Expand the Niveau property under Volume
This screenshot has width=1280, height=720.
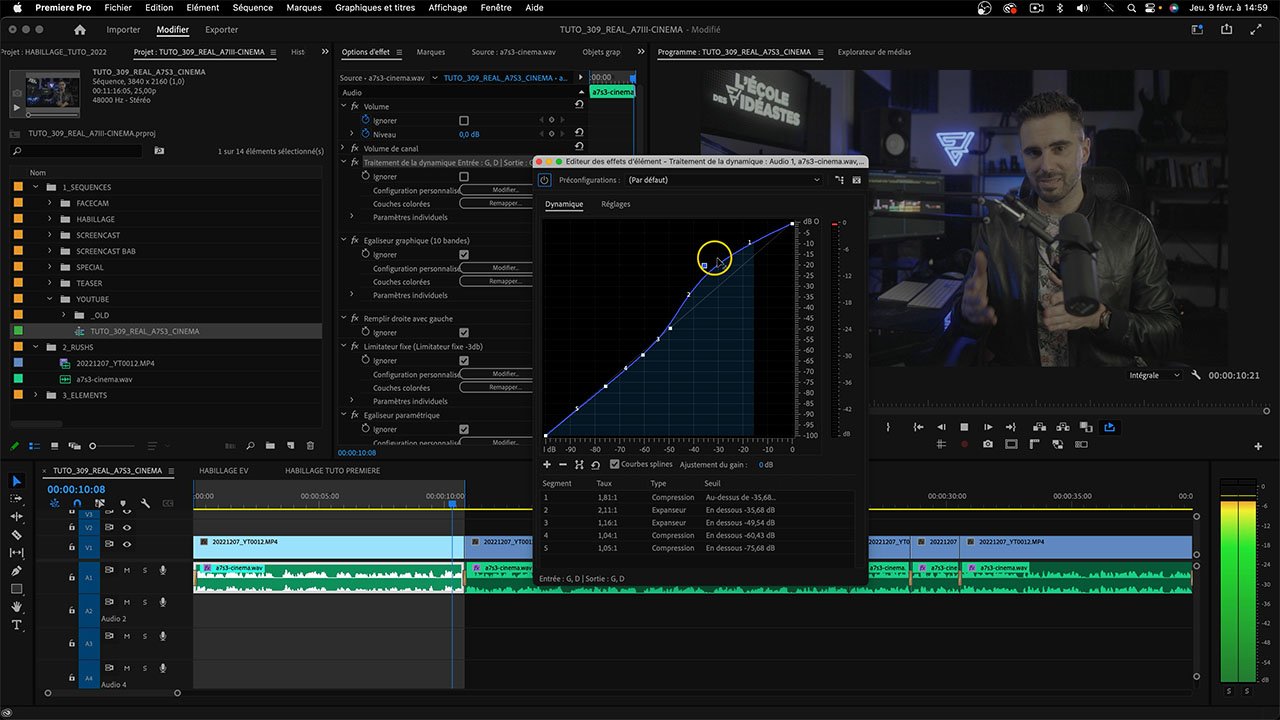click(352, 134)
